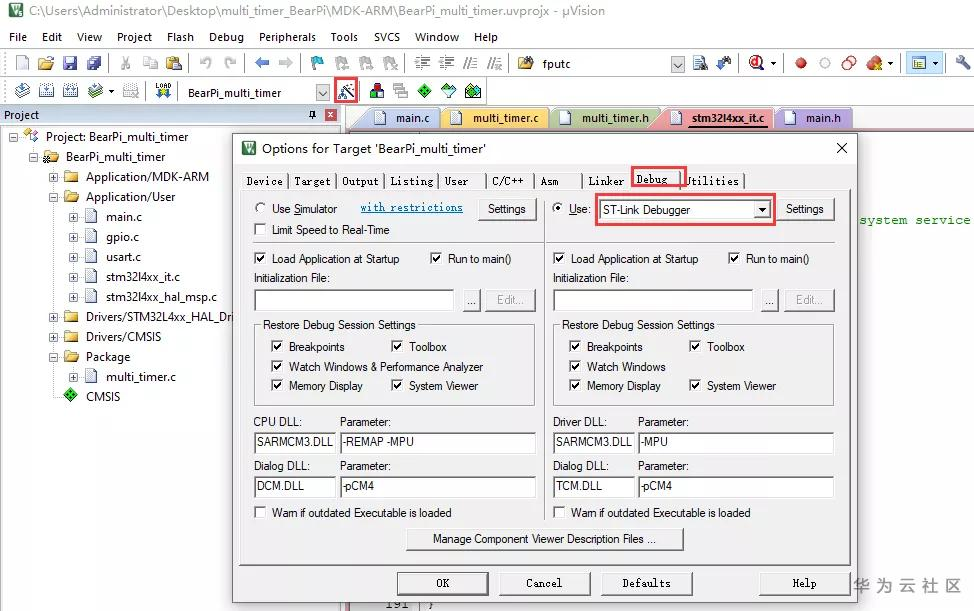Disable all breakpoints via overlapping circles icon
974x611 pixels.
849,63
